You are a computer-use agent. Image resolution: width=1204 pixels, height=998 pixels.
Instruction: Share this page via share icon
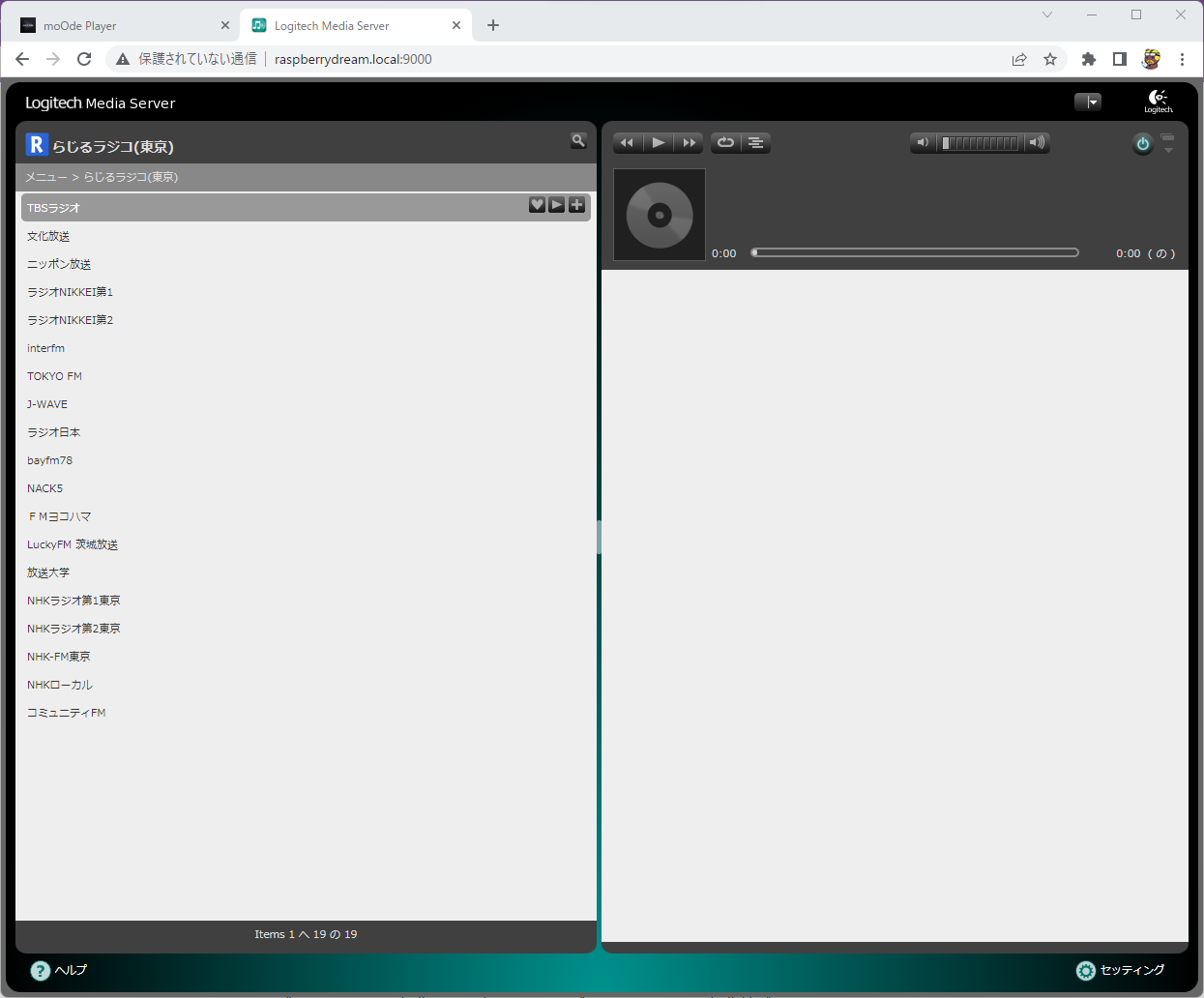(x=1019, y=59)
